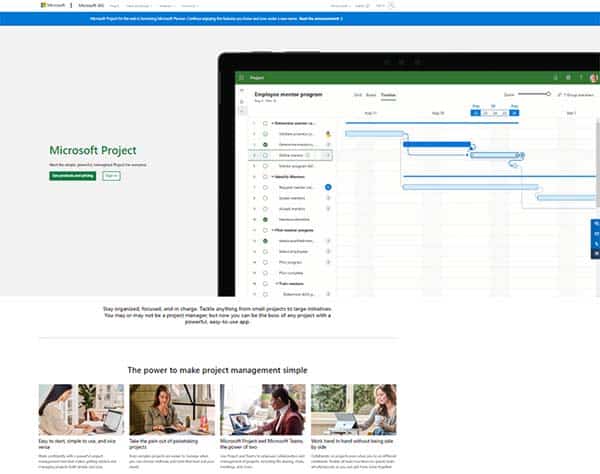This screenshot has height=474, width=600.
Task: Collapse the Pilot mentor program group
Action: click(x=273, y=230)
